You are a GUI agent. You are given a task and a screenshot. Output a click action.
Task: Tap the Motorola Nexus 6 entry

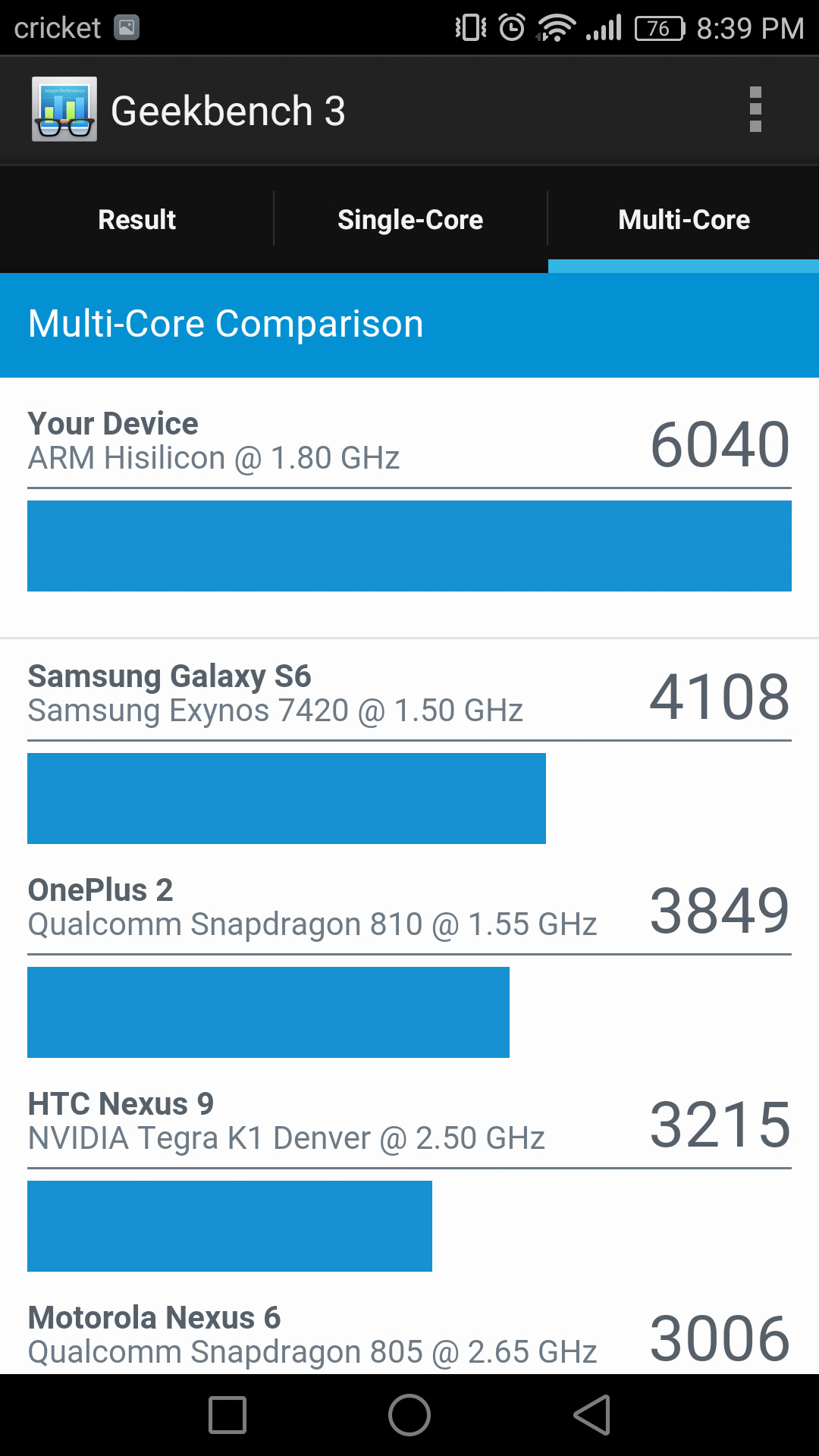tap(311, 1335)
